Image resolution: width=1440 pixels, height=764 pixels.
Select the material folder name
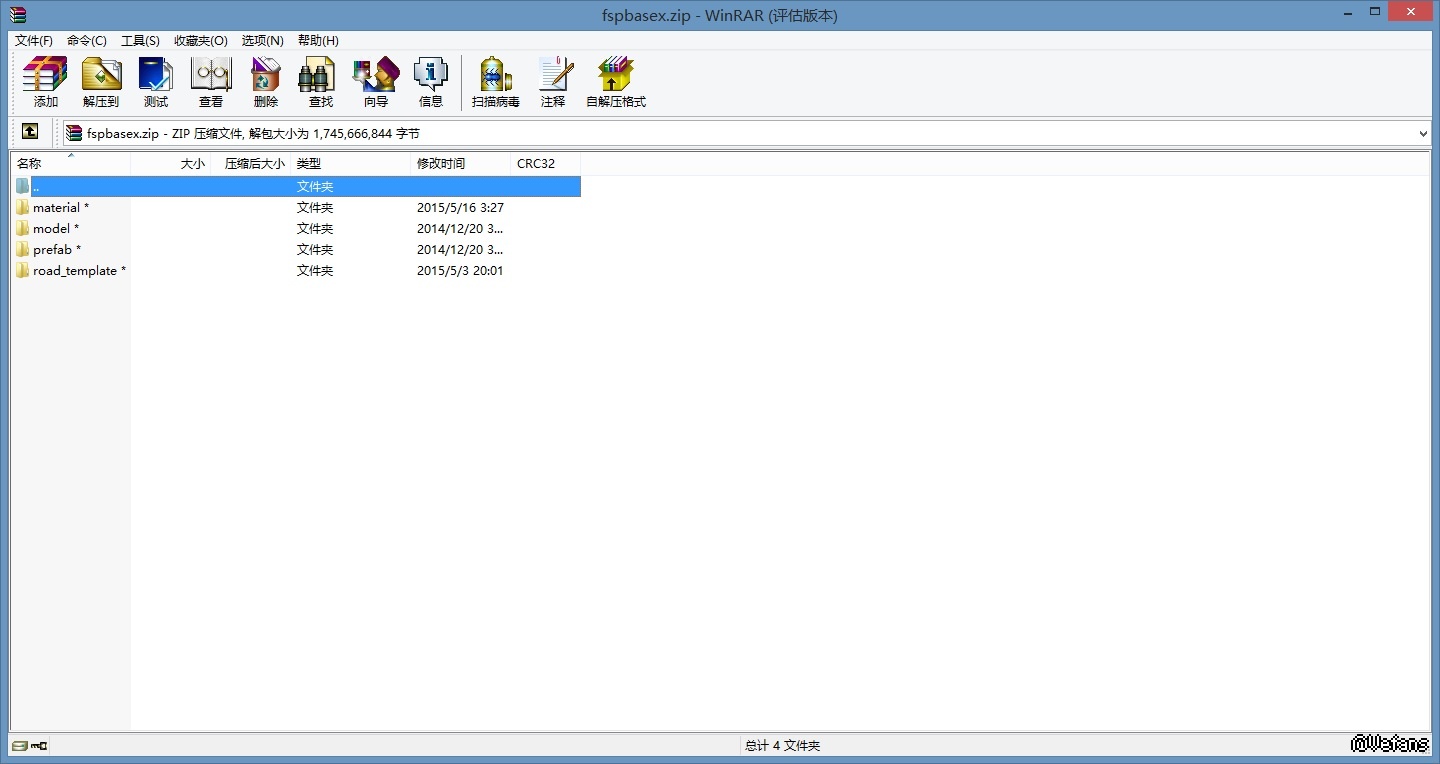pyautogui.click(x=61, y=207)
